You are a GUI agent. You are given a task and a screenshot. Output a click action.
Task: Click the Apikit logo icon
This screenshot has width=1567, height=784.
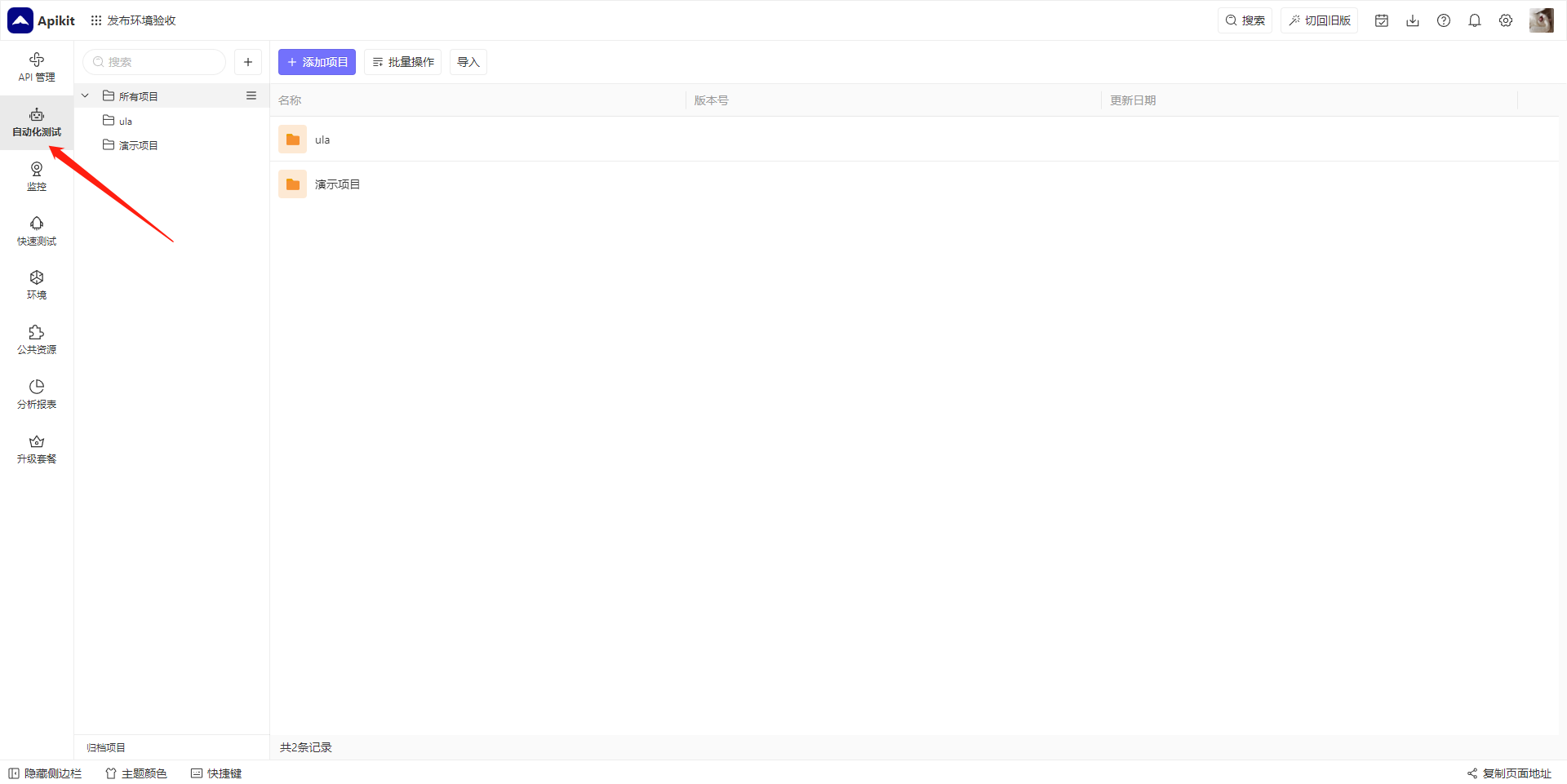(x=20, y=20)
